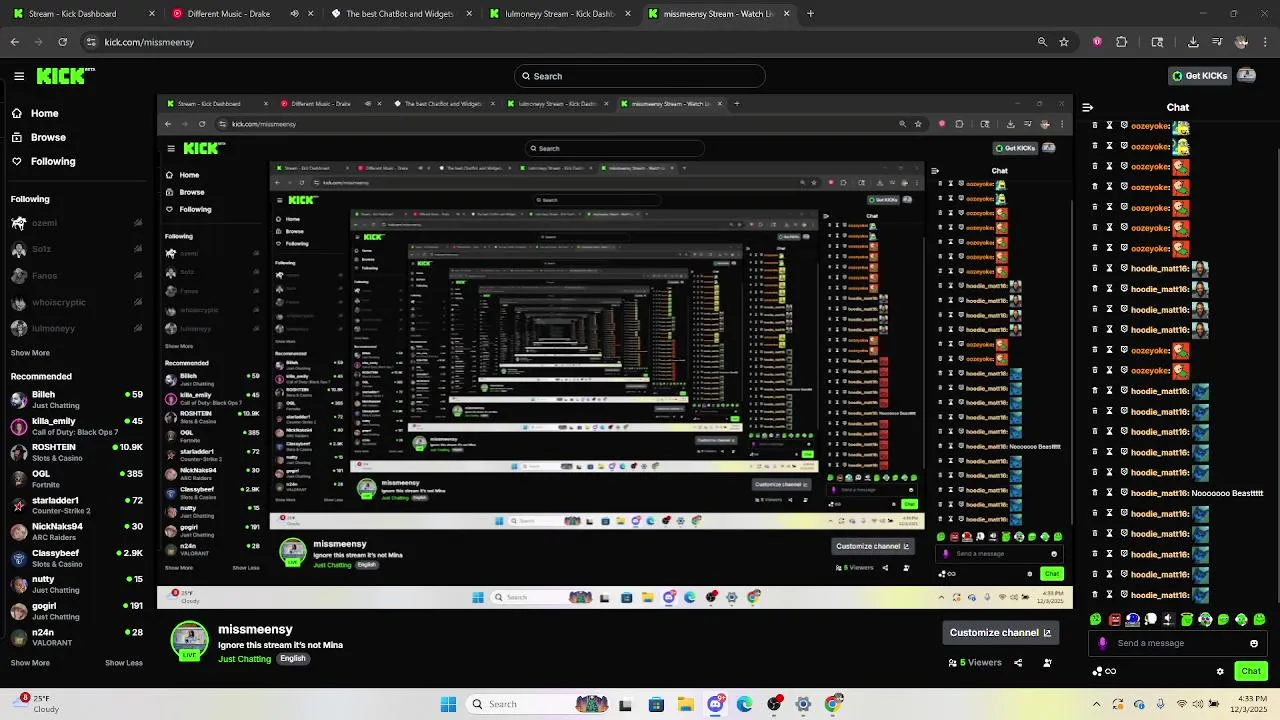The height and width of the screenshot is (720, 1280).
Task: Collapse the chat panel arrow icon
Action: pos(1087,107)
